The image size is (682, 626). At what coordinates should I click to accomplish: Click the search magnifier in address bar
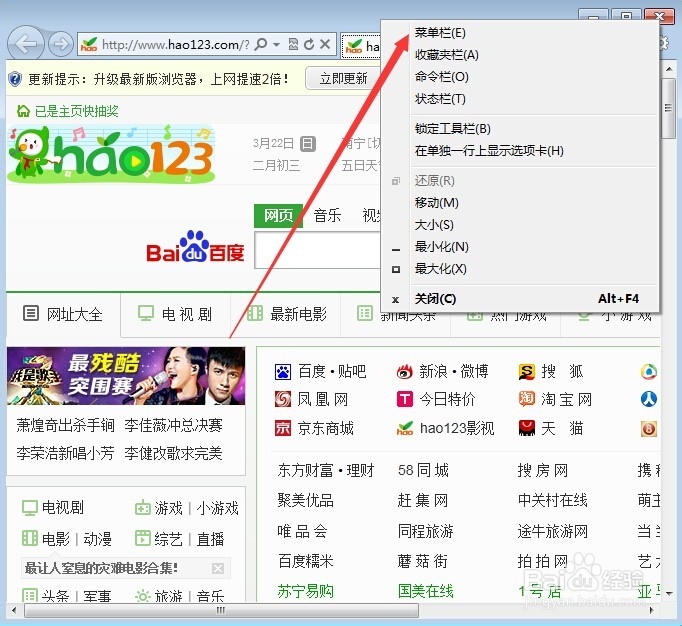[261, 44]
